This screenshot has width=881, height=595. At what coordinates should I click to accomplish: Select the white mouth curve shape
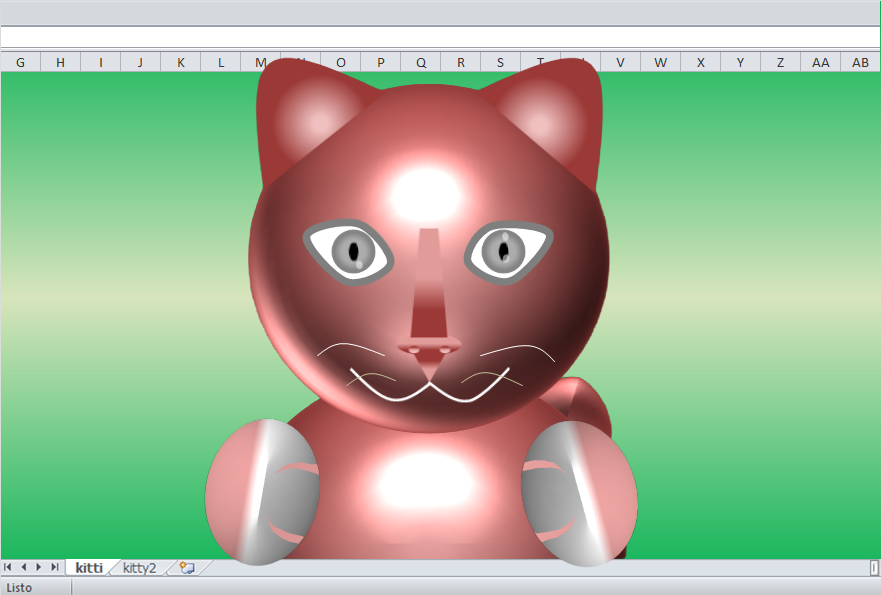point(430,385)
